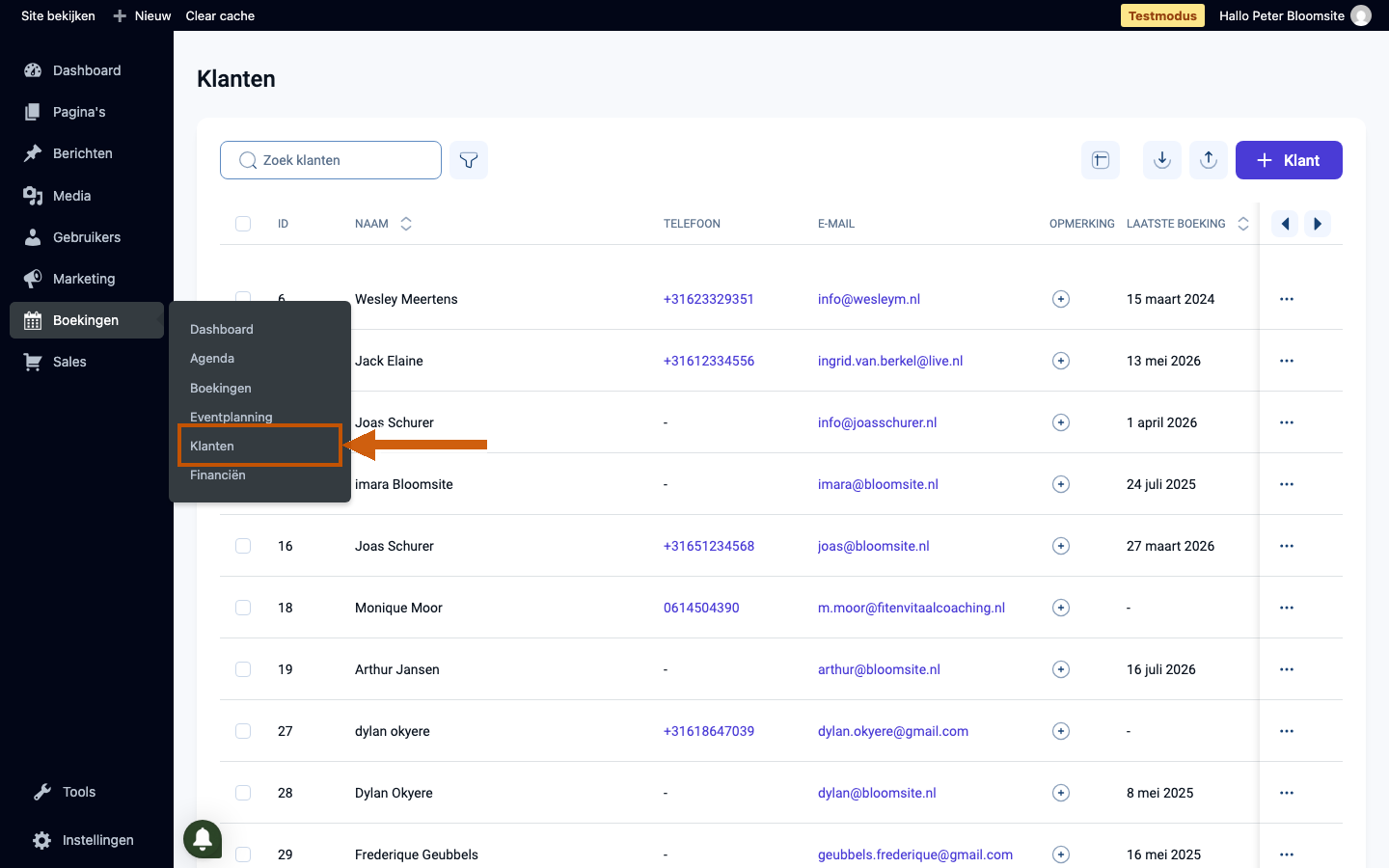Open Marketing in the left sidebar
The width and height of the screenshot is (1389, 868).
(x=84, y=279)
